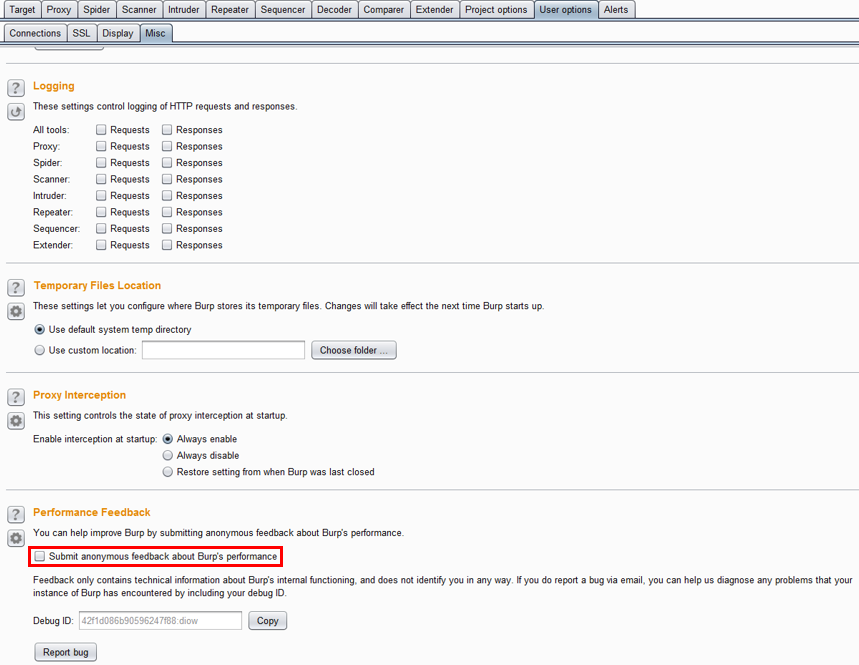Select Restore setting from when Burp was last closed
Viewport: 859px width, 665px height.
point(168,472)
